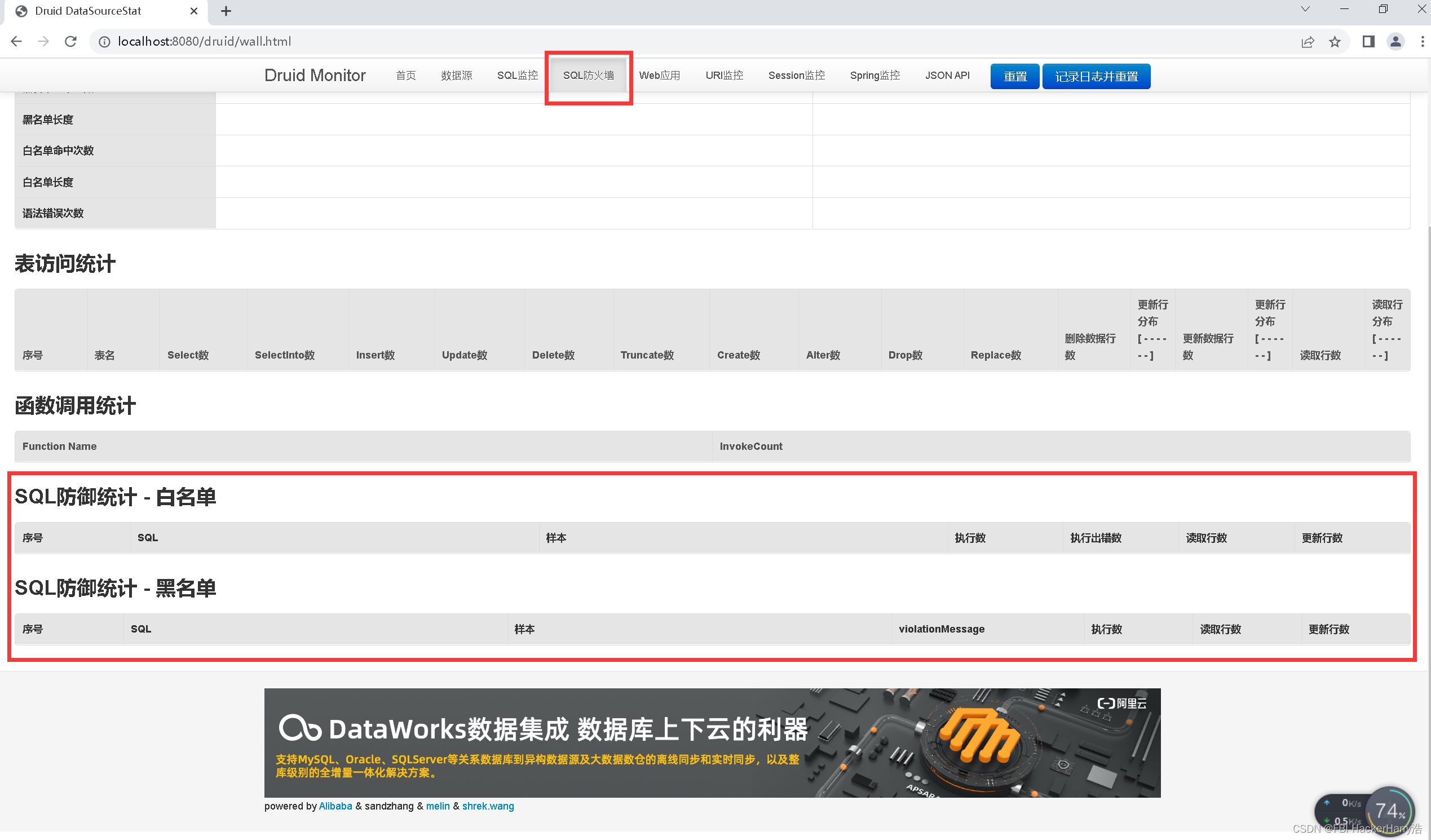The width and height of the screenshot is (1431, 840).
Task: Click the 重置 reset button
Action: coord(1015,77)
